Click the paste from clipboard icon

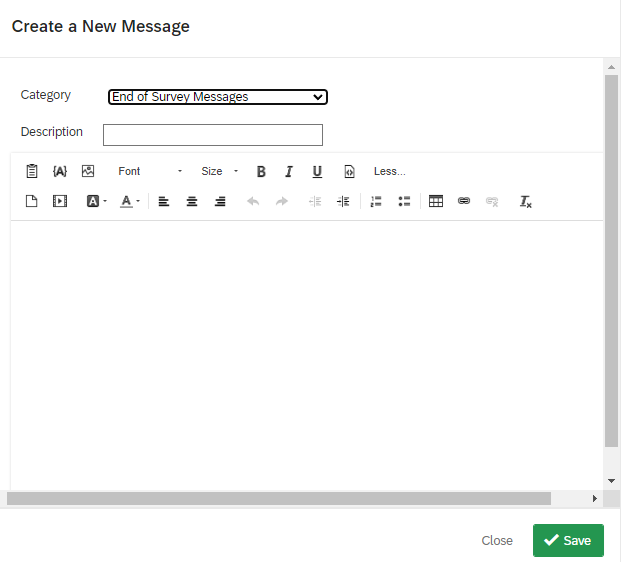(x=32, y=171)
